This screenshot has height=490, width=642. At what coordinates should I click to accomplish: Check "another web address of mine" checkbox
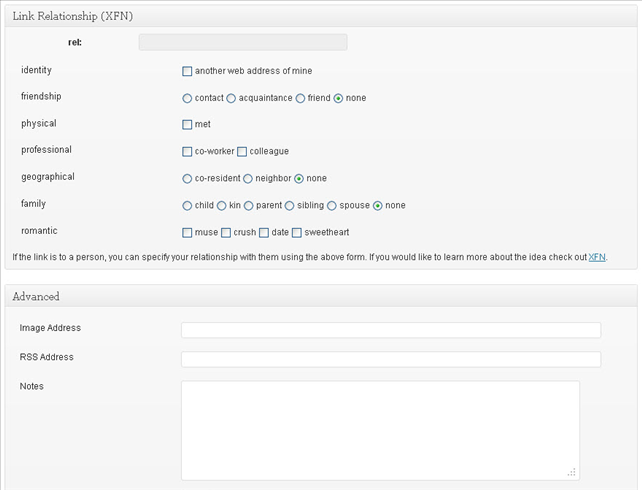(x=187, y=71)
